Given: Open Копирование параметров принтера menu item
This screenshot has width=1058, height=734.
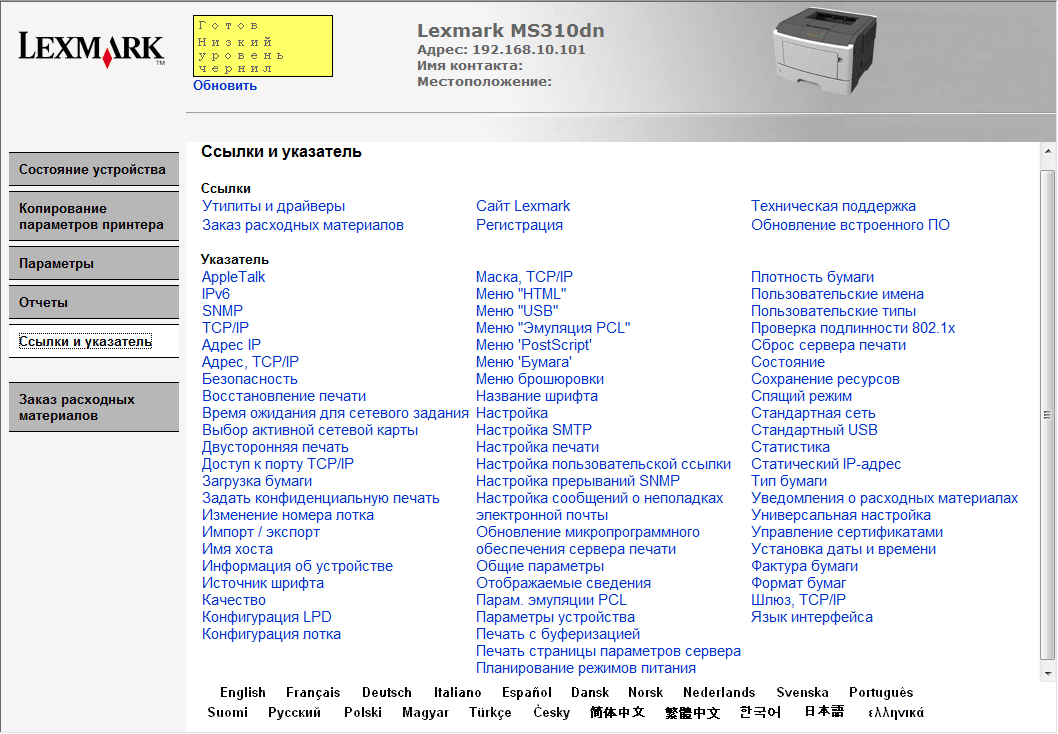Looking at the screenshot, I should pos(94,217).
